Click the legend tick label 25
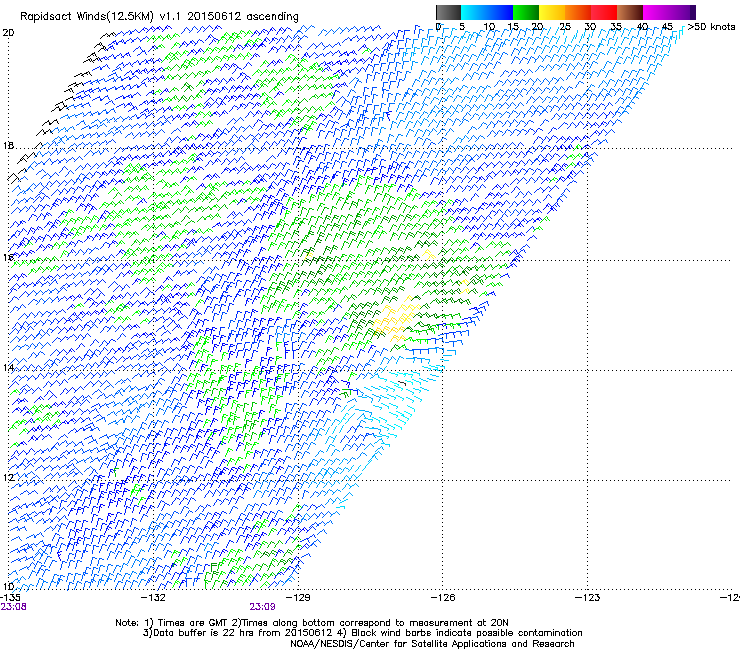 [x=565, y=27]
